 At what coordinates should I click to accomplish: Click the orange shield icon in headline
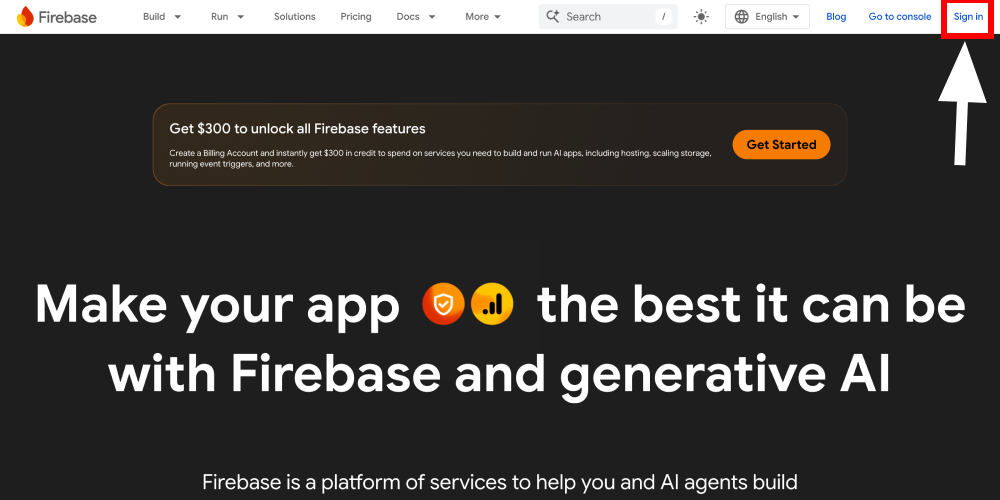coord(442,304)
